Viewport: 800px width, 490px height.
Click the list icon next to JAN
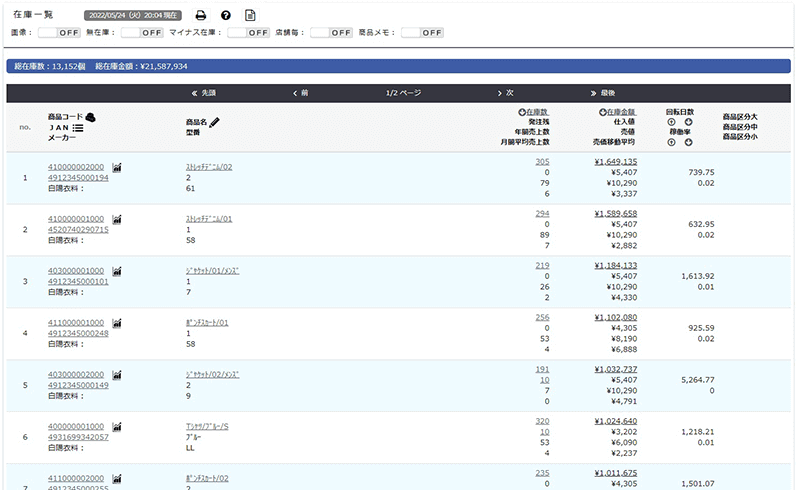coord(77,128)
